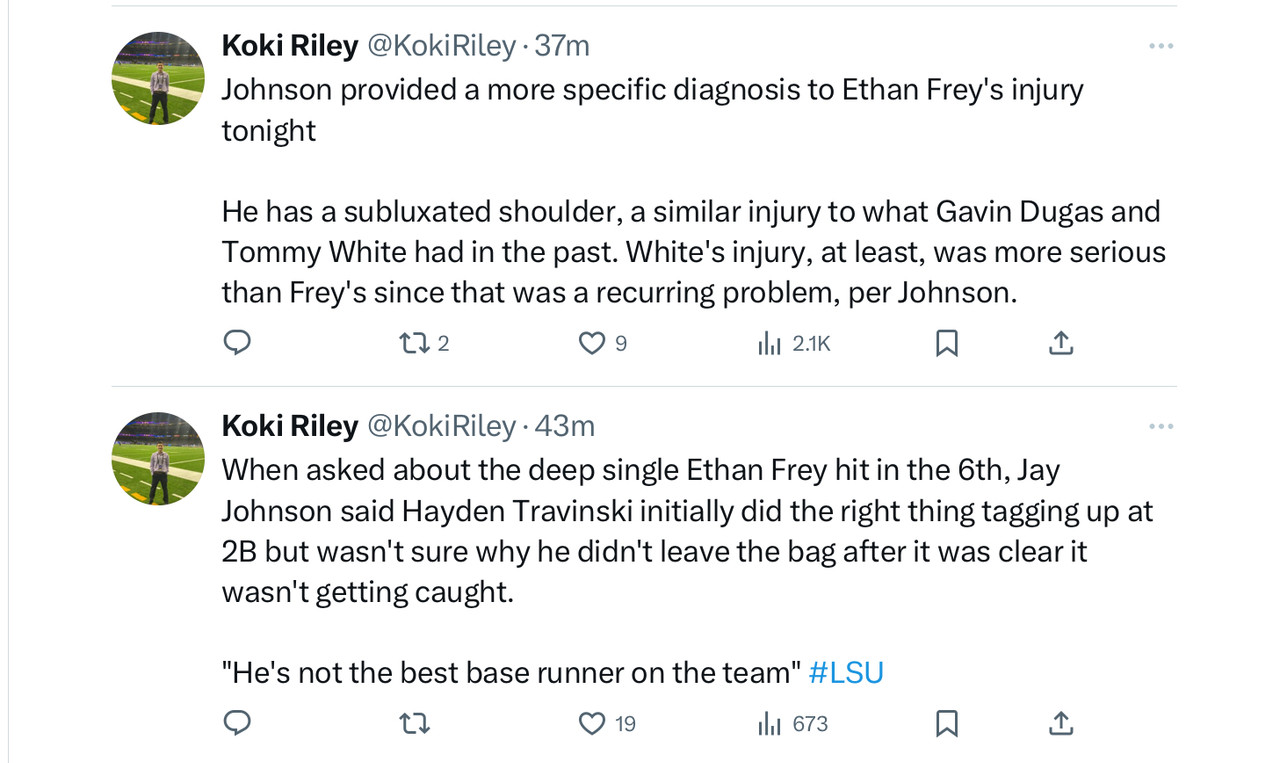This screenshot has width=1280, height=763.
Task: Like the tweet about Frey's shoulder injury
Action: (x=592, y=344)
